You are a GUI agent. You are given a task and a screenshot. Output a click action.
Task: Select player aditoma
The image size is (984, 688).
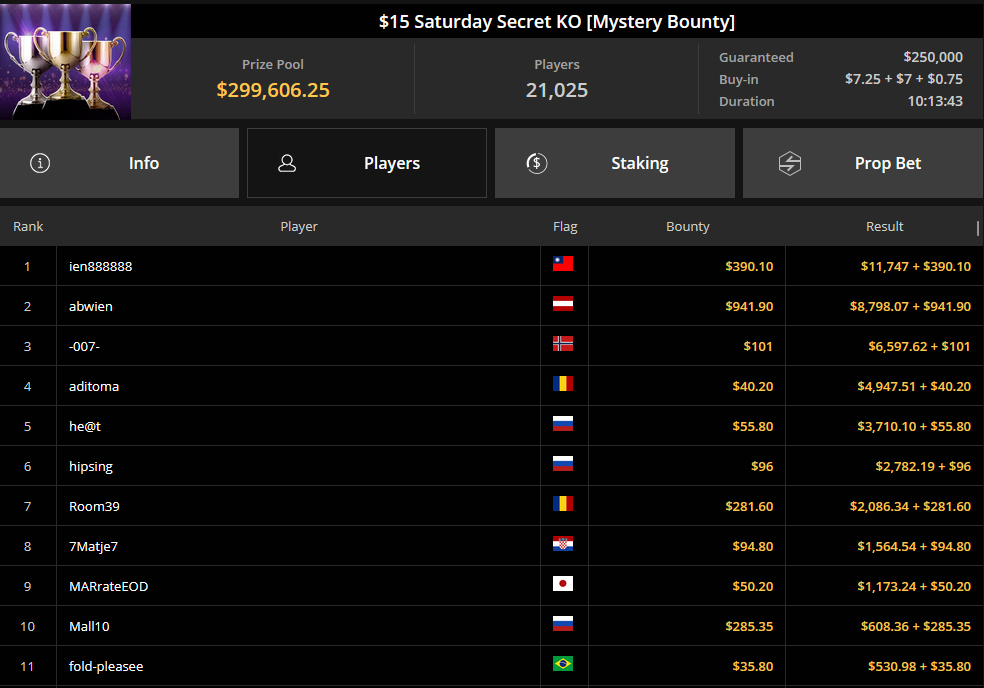coord(94,387)
